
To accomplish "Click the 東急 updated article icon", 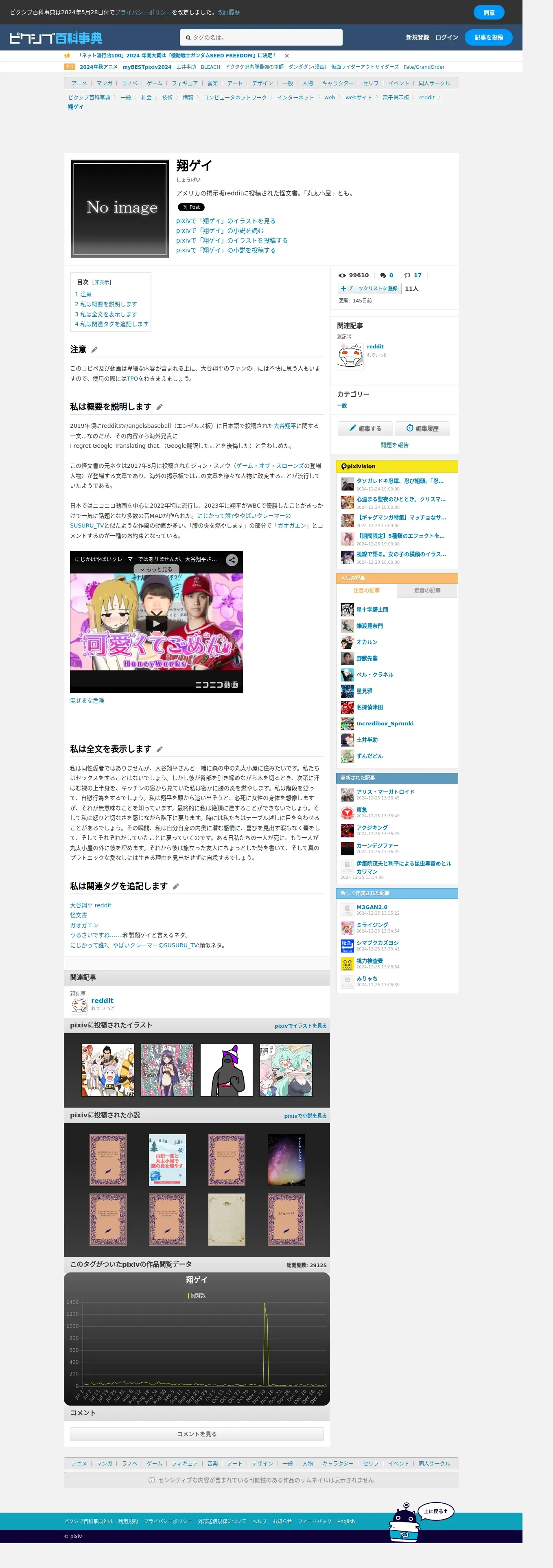I will [x=348, y=812].
